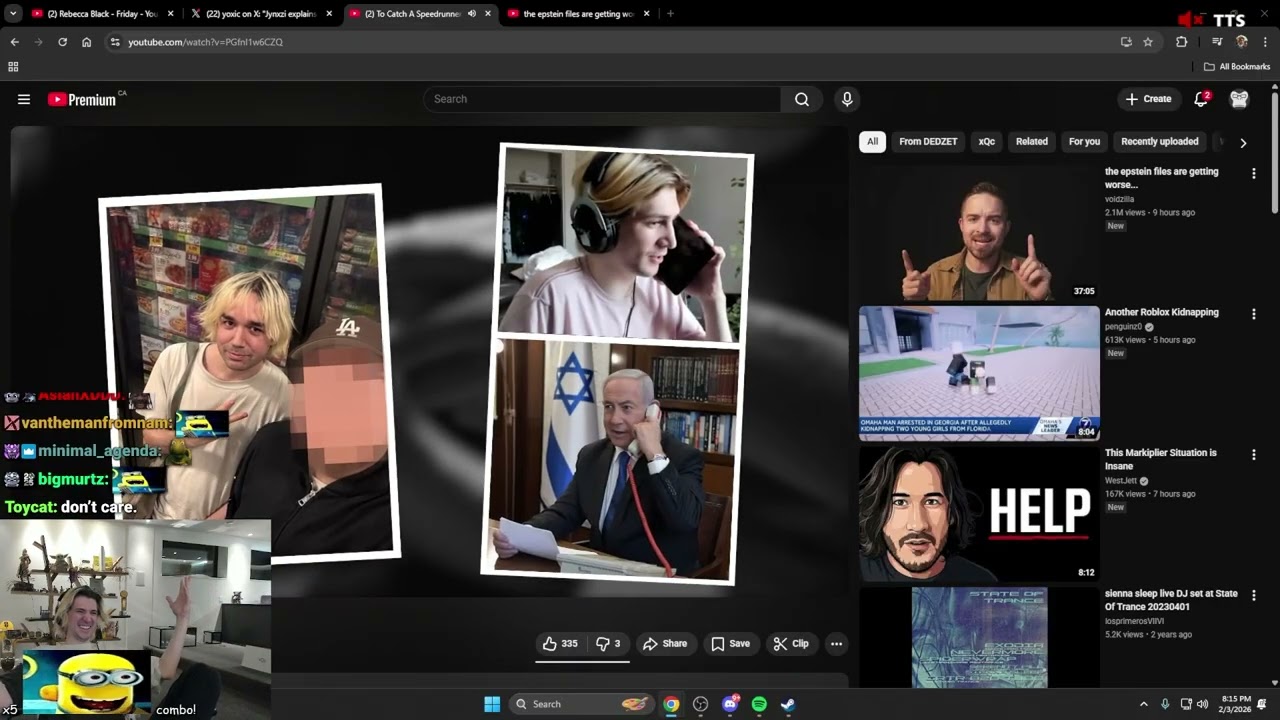The image size is (1280, 720).
Task: Click the site info icon in address bar
Action: coord(115,42)
